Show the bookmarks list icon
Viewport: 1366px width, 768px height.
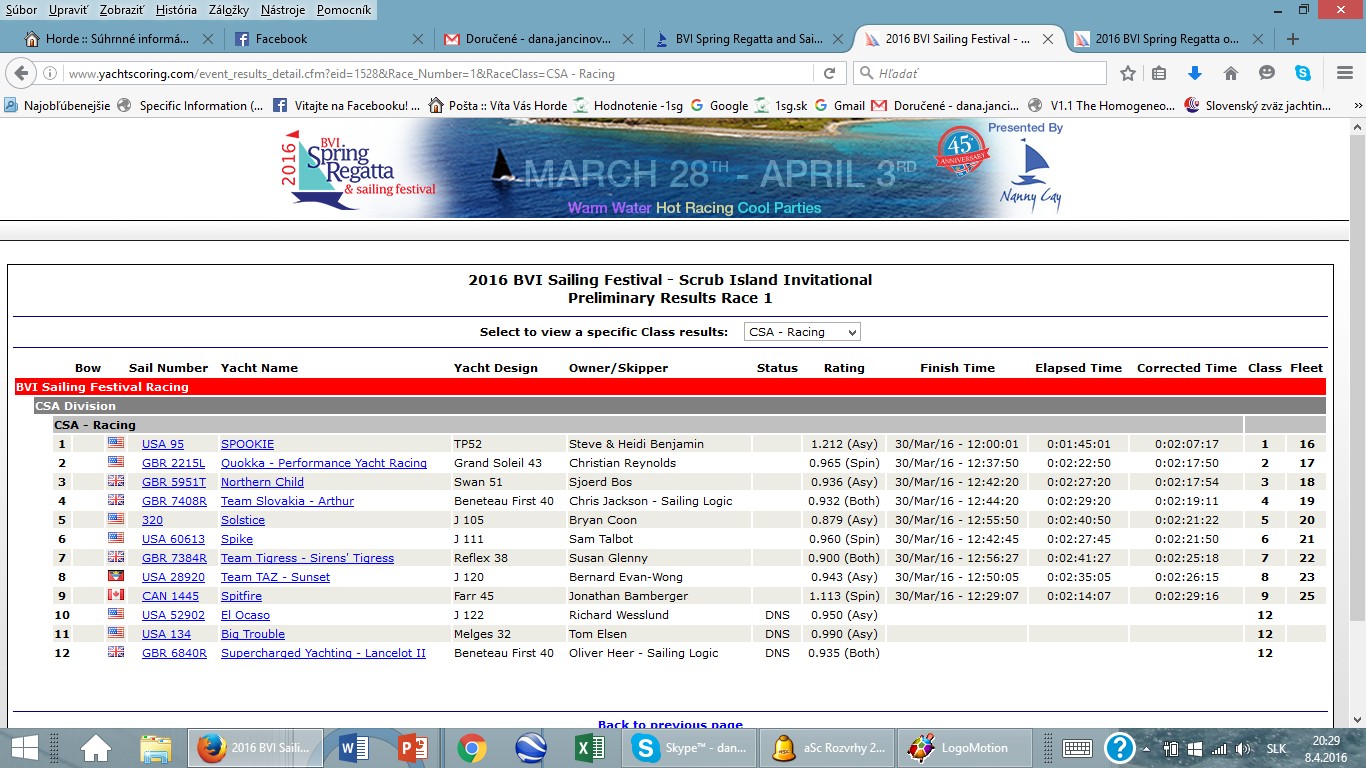point(1159,73)
